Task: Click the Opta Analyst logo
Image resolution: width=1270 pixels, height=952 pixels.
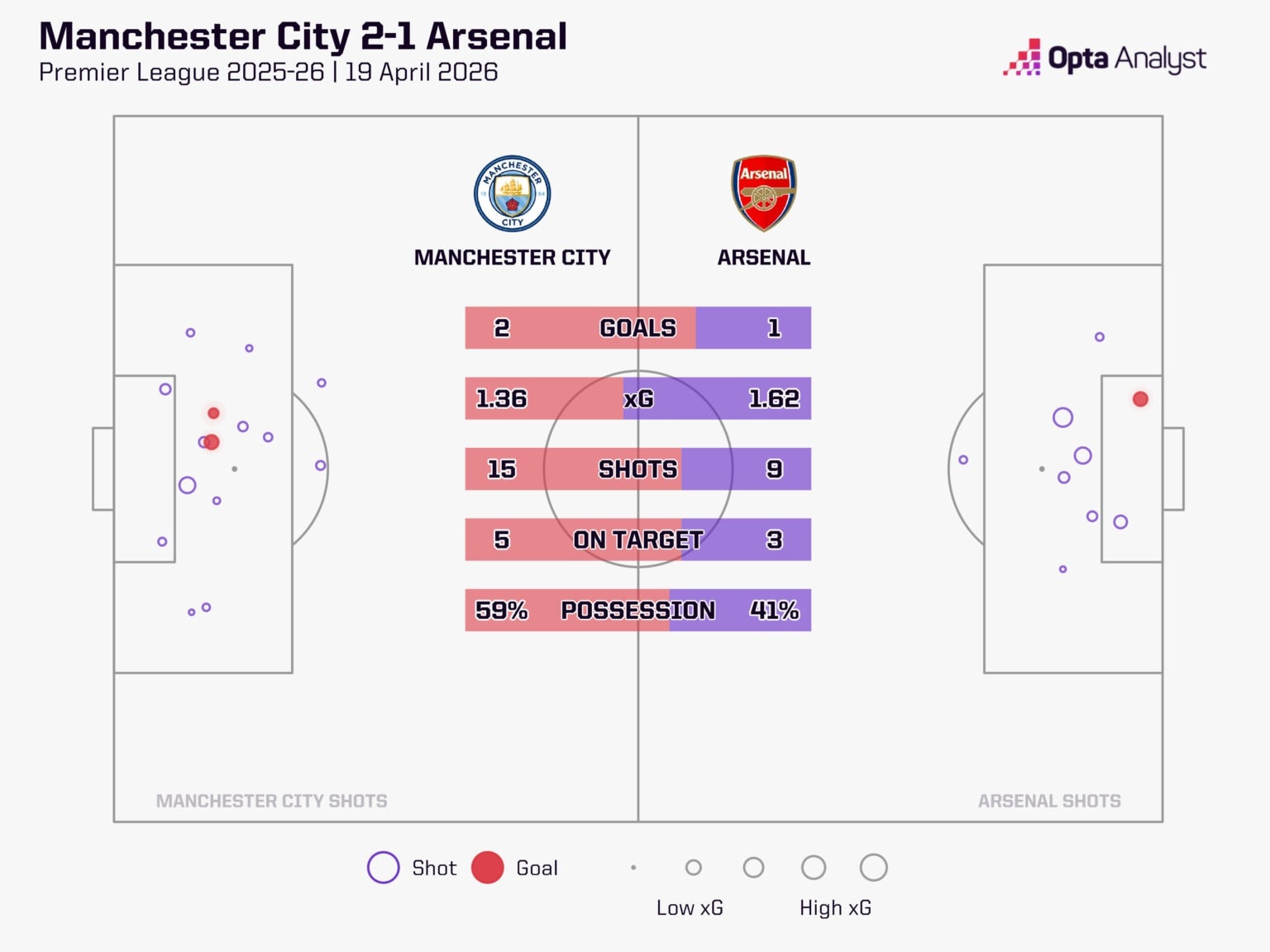Action: click(1105, 59)
